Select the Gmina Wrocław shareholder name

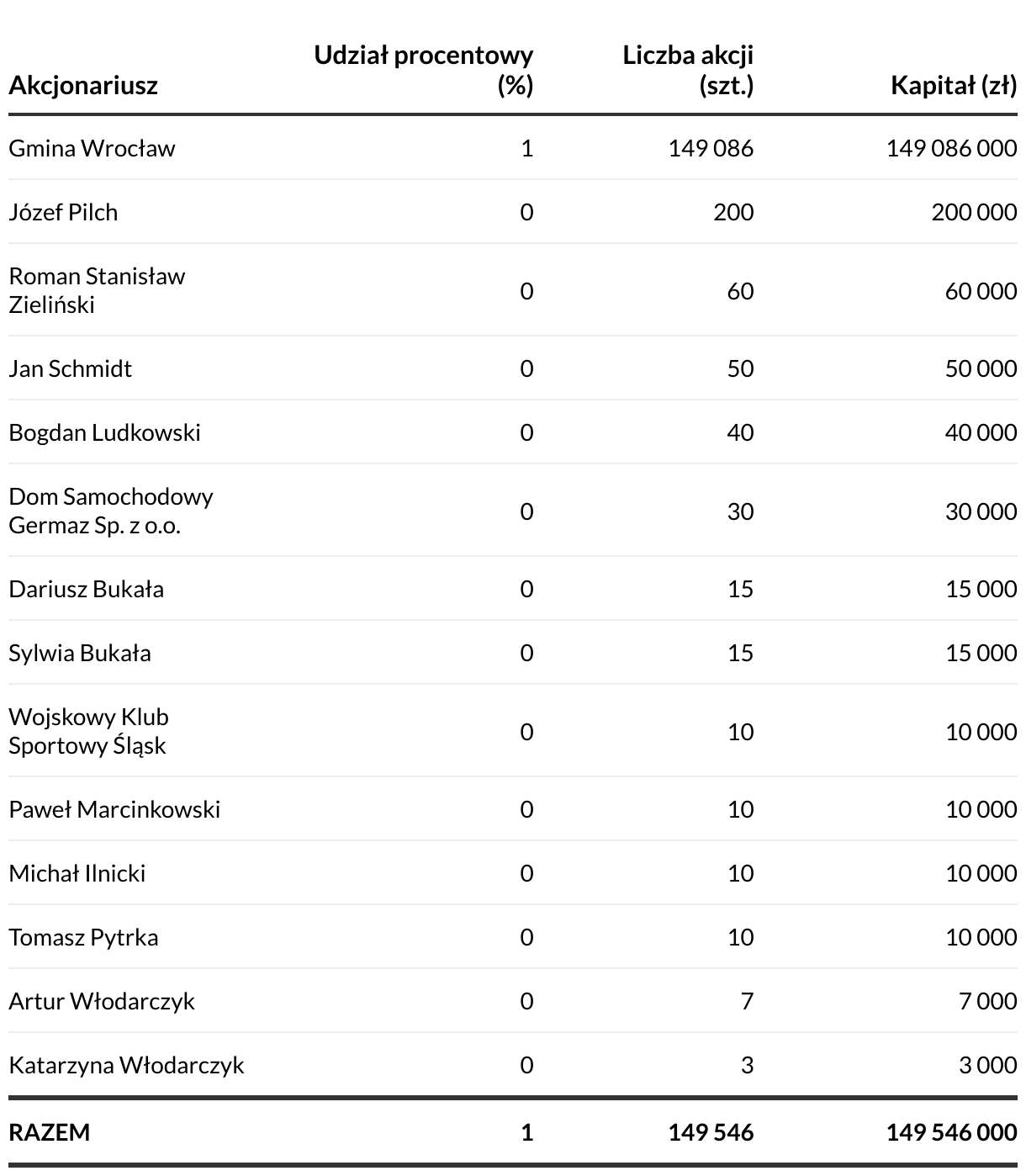(92, 149)
